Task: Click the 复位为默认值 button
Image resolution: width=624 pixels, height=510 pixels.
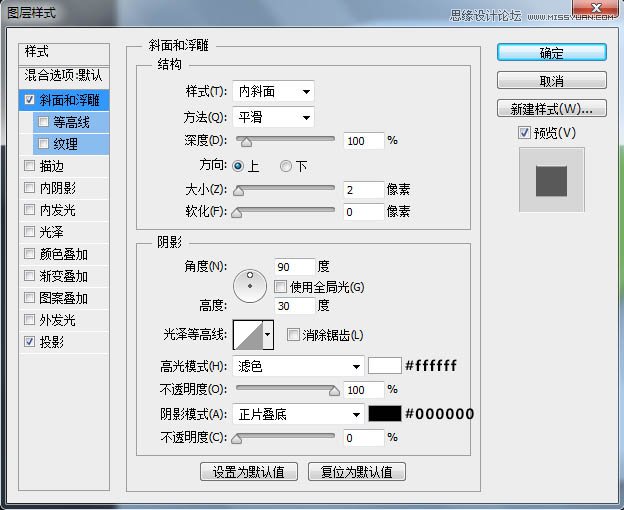Action: click(x=357, y=472)
